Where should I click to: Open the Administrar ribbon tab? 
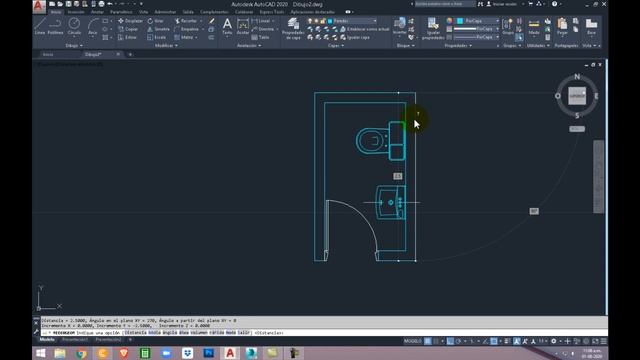pyautogui.click(x=165, y=12)
